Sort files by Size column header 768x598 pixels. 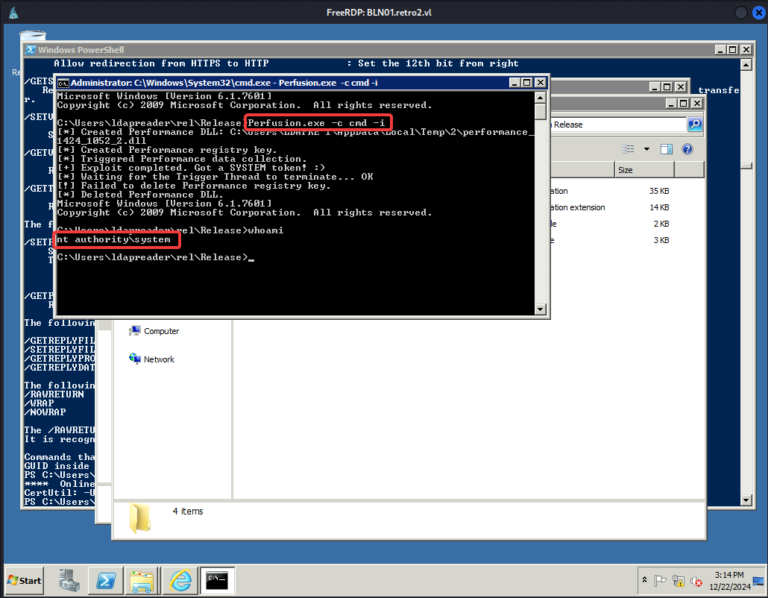(x=644, y=170)
